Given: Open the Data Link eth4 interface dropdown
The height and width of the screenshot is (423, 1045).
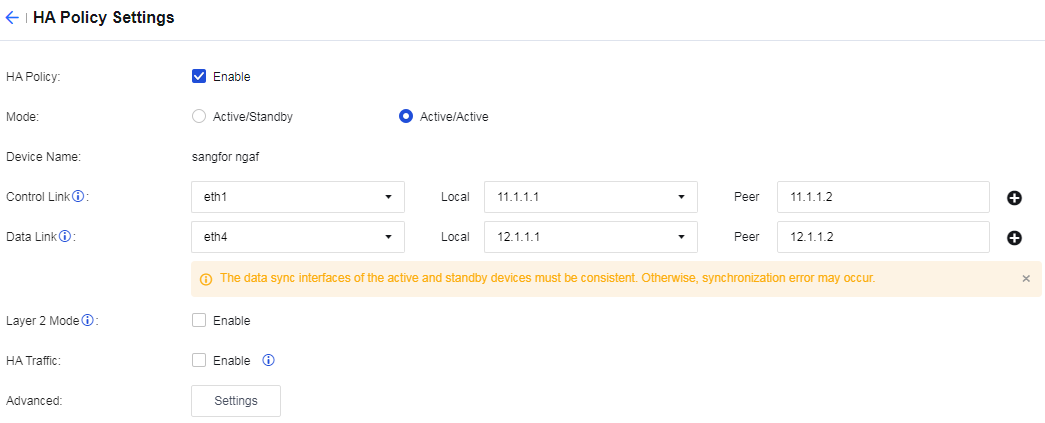Looking at the screenshot, I should pyautogui.click(x=297, y=237).
